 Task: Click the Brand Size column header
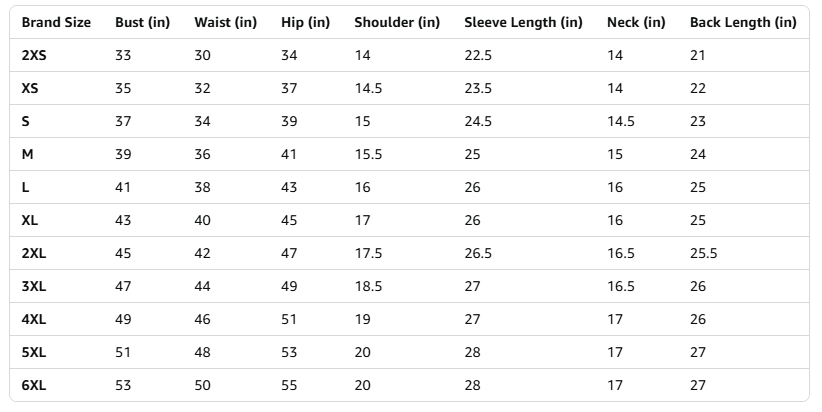click(x=57, y=22)
